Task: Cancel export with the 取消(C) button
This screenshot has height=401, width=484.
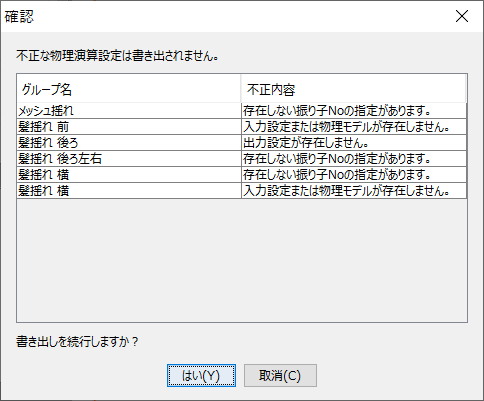Action: (x=280, y=376)
